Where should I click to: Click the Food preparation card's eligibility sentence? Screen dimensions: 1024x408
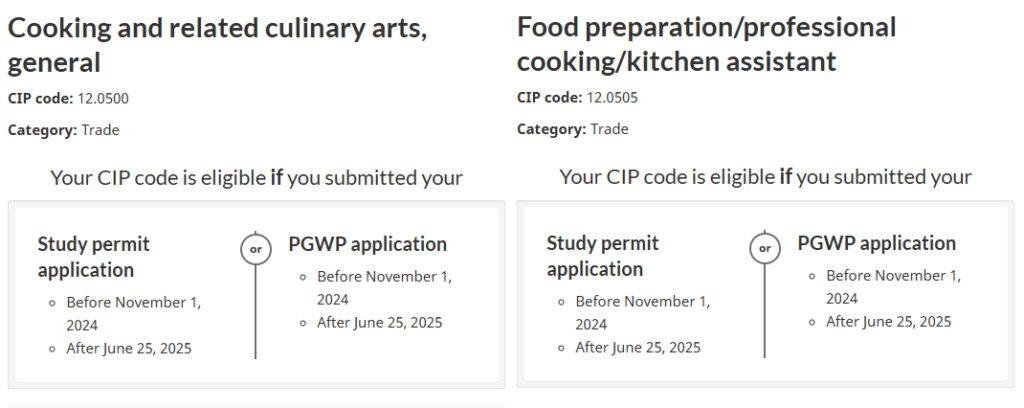point(765,177)
